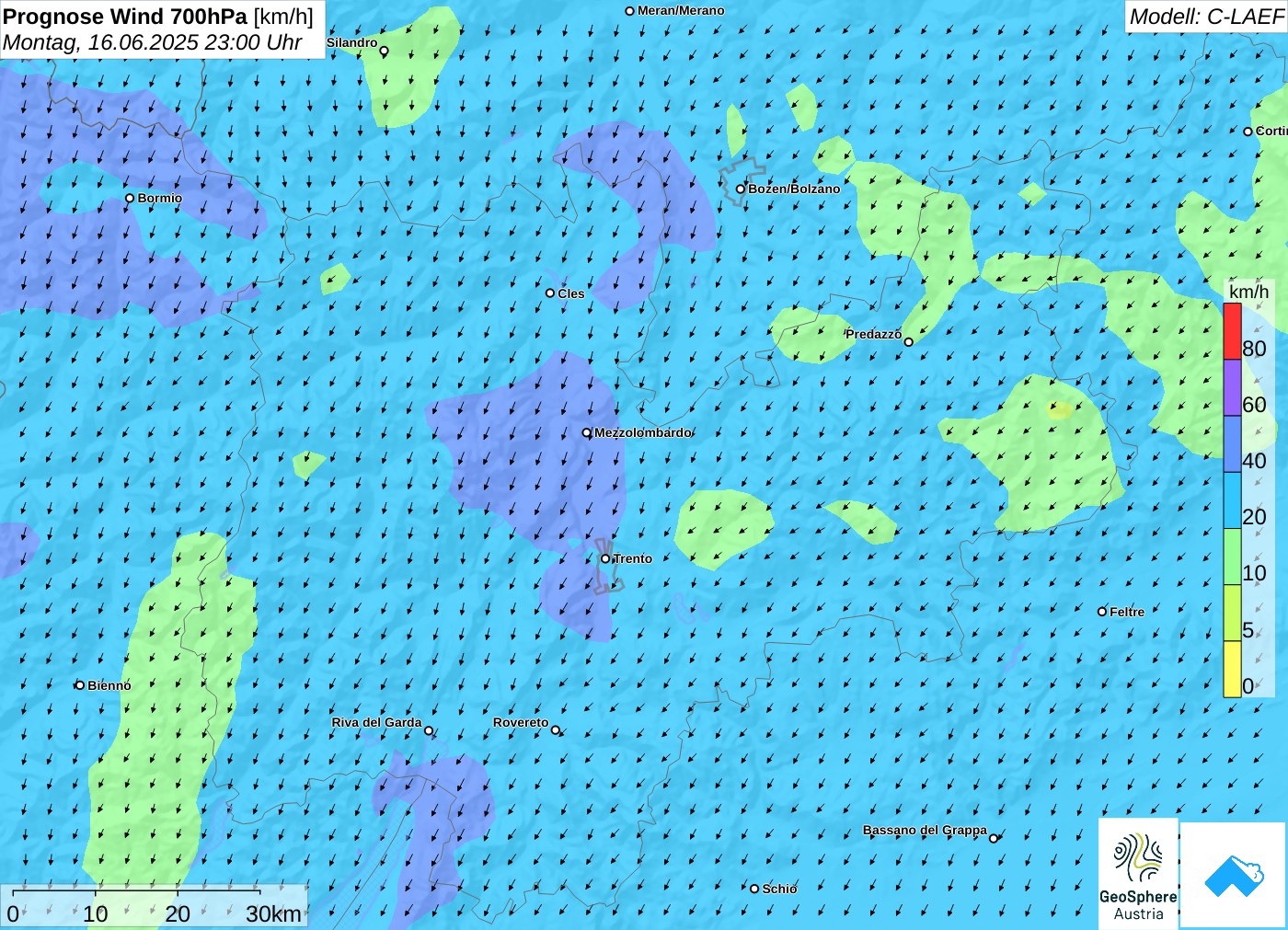Select the Cles location marker
This screenshot has width=1288, height=930.
tap(550, 293)
